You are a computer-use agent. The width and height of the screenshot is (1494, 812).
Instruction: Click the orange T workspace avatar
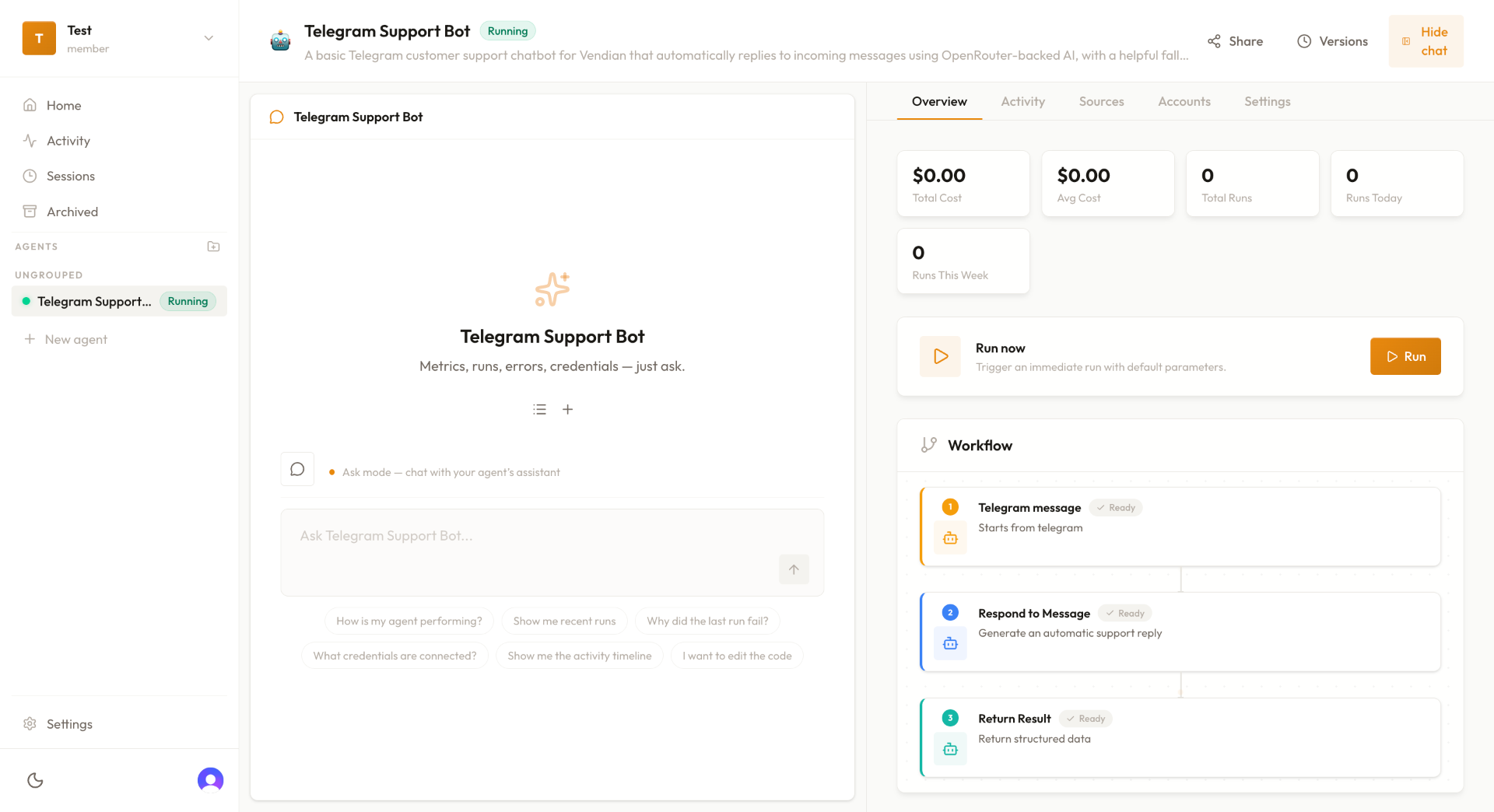point(39,38)
